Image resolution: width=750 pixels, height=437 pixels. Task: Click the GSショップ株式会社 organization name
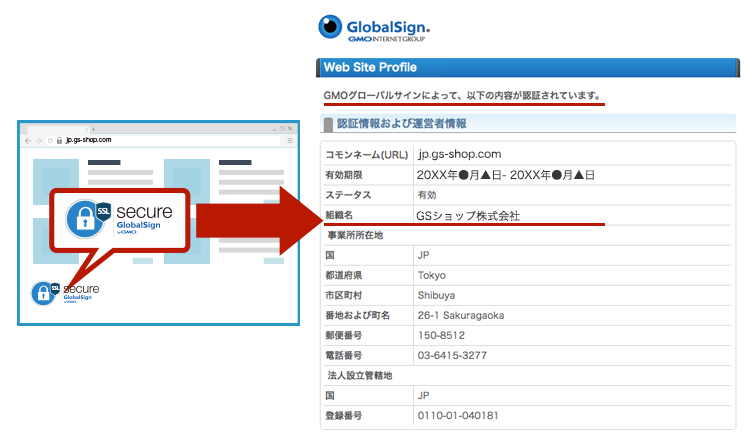tap(468, 215)
